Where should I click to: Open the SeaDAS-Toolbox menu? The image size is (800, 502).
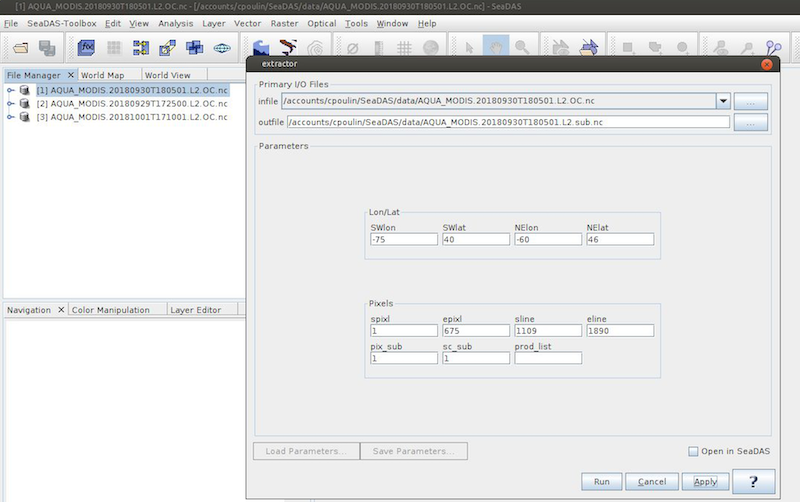(60, 23)
